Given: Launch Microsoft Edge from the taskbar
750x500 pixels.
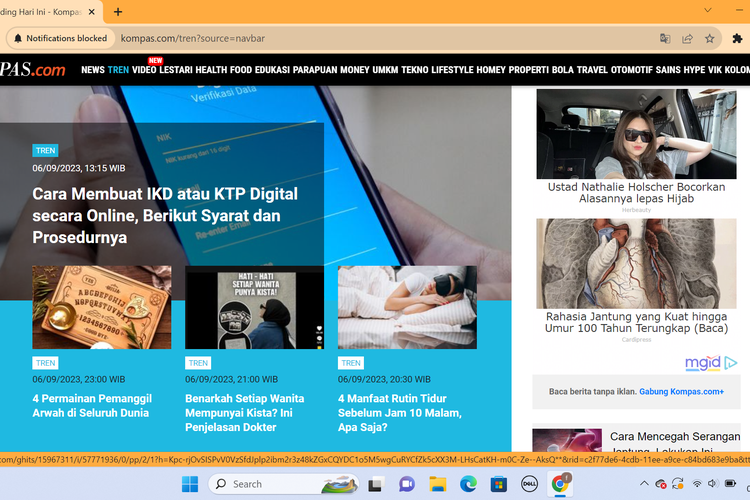Looking at the screenshot, I should tap(470, 484).
